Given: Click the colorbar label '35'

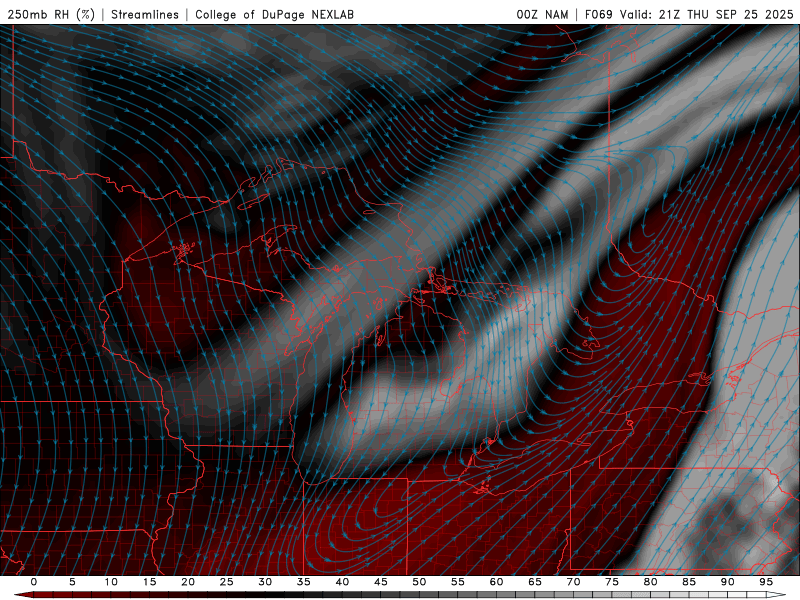Looking at the screenshot, I should click(303, 582).
